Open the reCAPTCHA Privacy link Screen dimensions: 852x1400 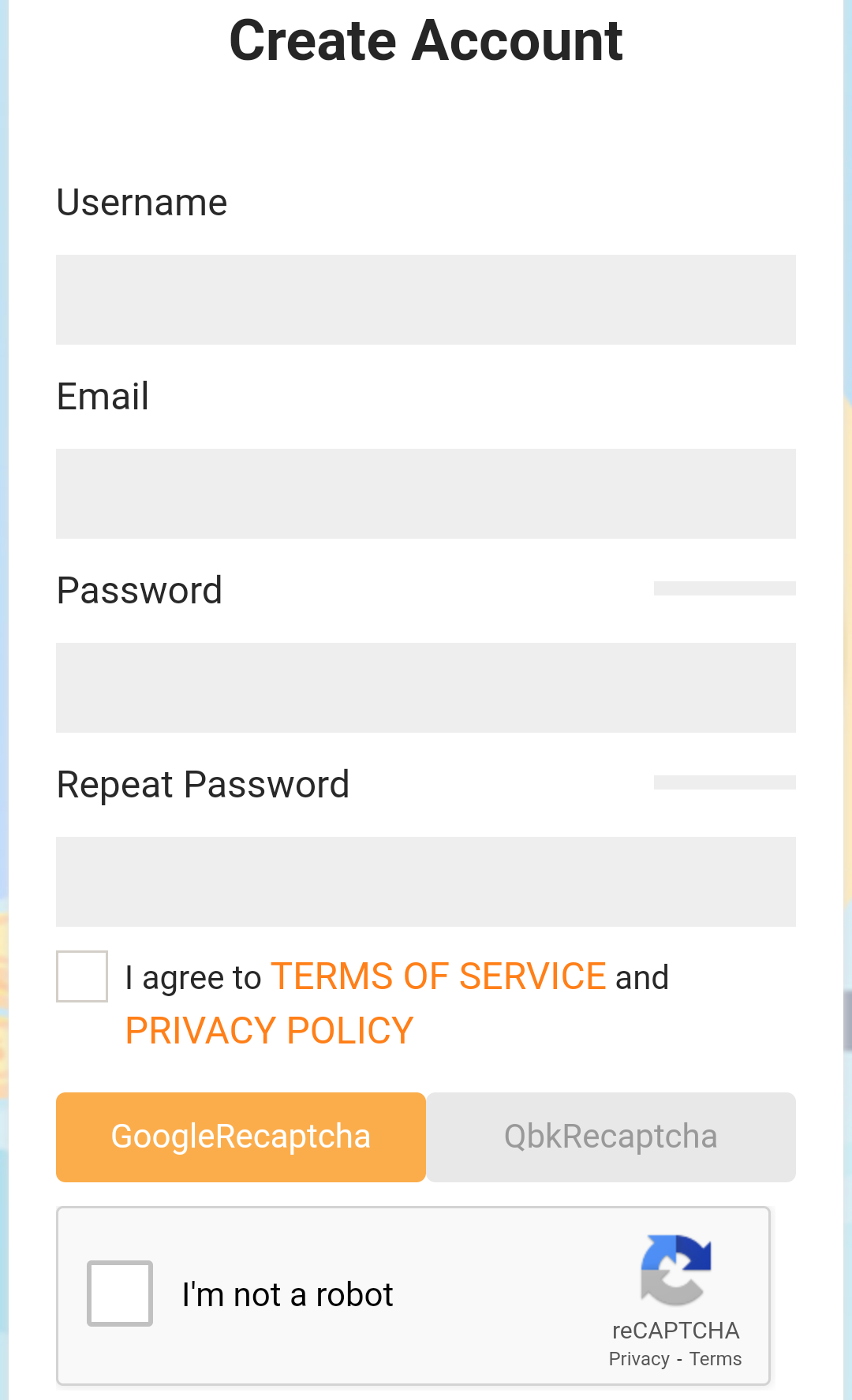[638, 1359]
